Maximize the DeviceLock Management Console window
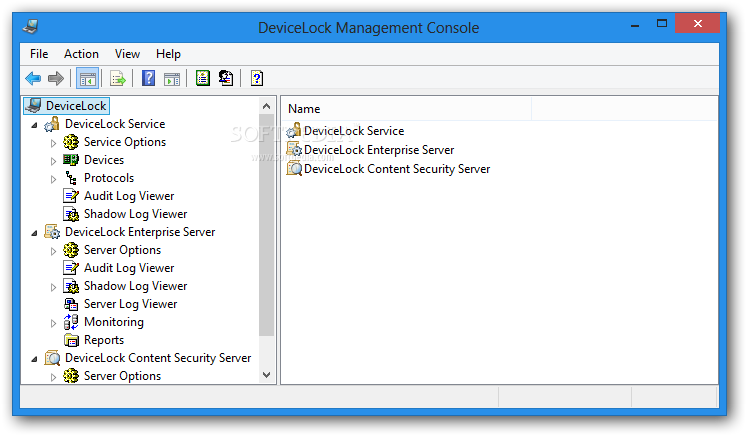 click(662, 23)
